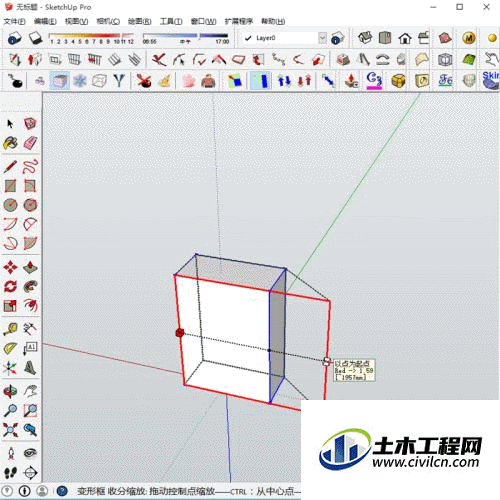Screen dimensions: 500x500
Task: Open the 绘图(R) menu
Action: pos(140,21)
